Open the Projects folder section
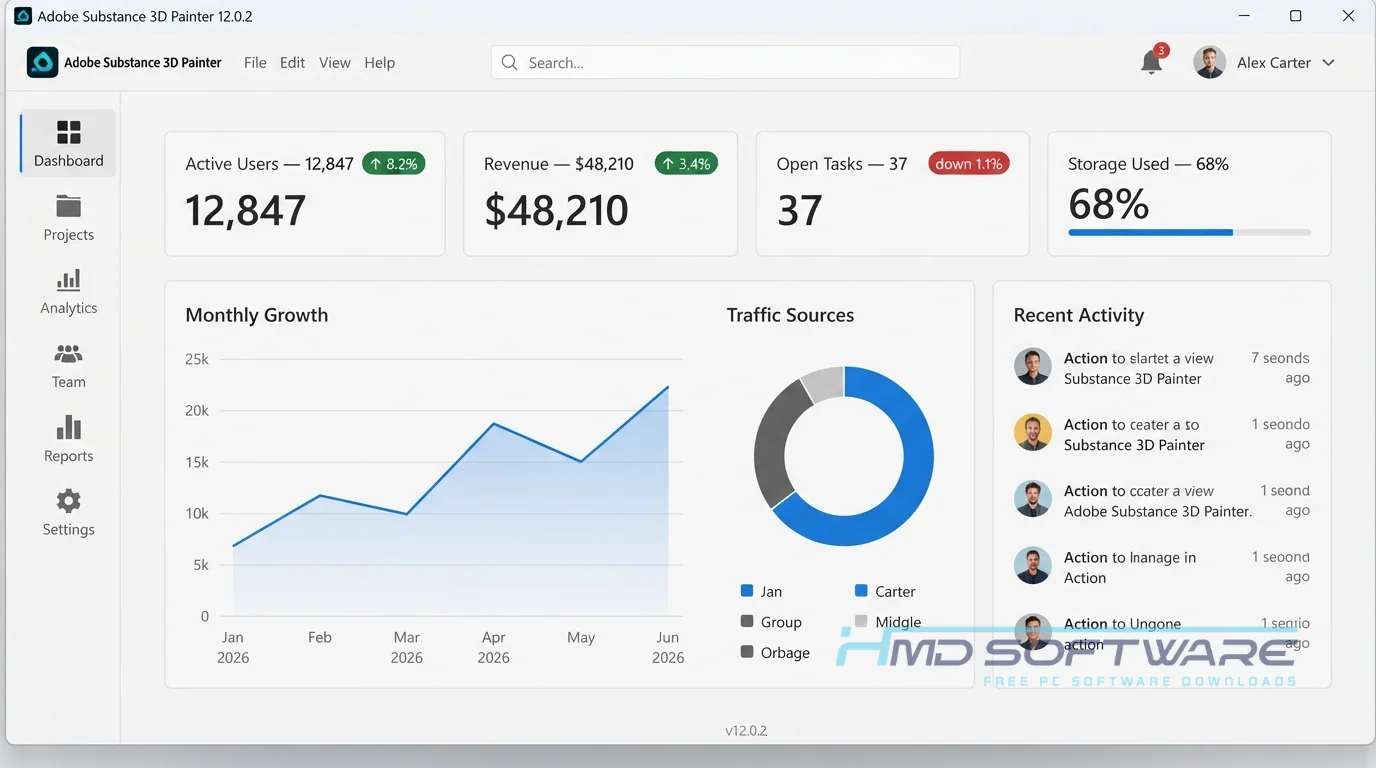 (68, 218)
